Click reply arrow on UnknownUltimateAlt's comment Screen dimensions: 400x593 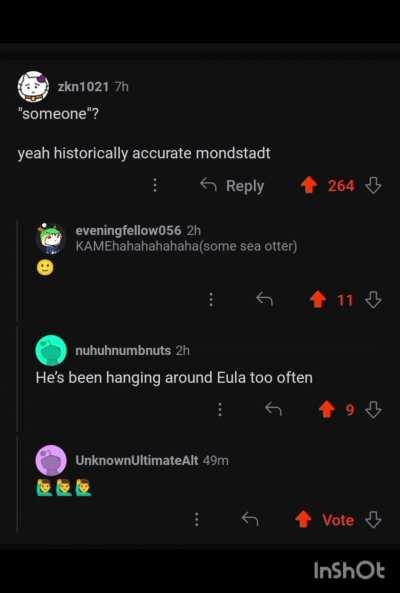pos(250,519)
